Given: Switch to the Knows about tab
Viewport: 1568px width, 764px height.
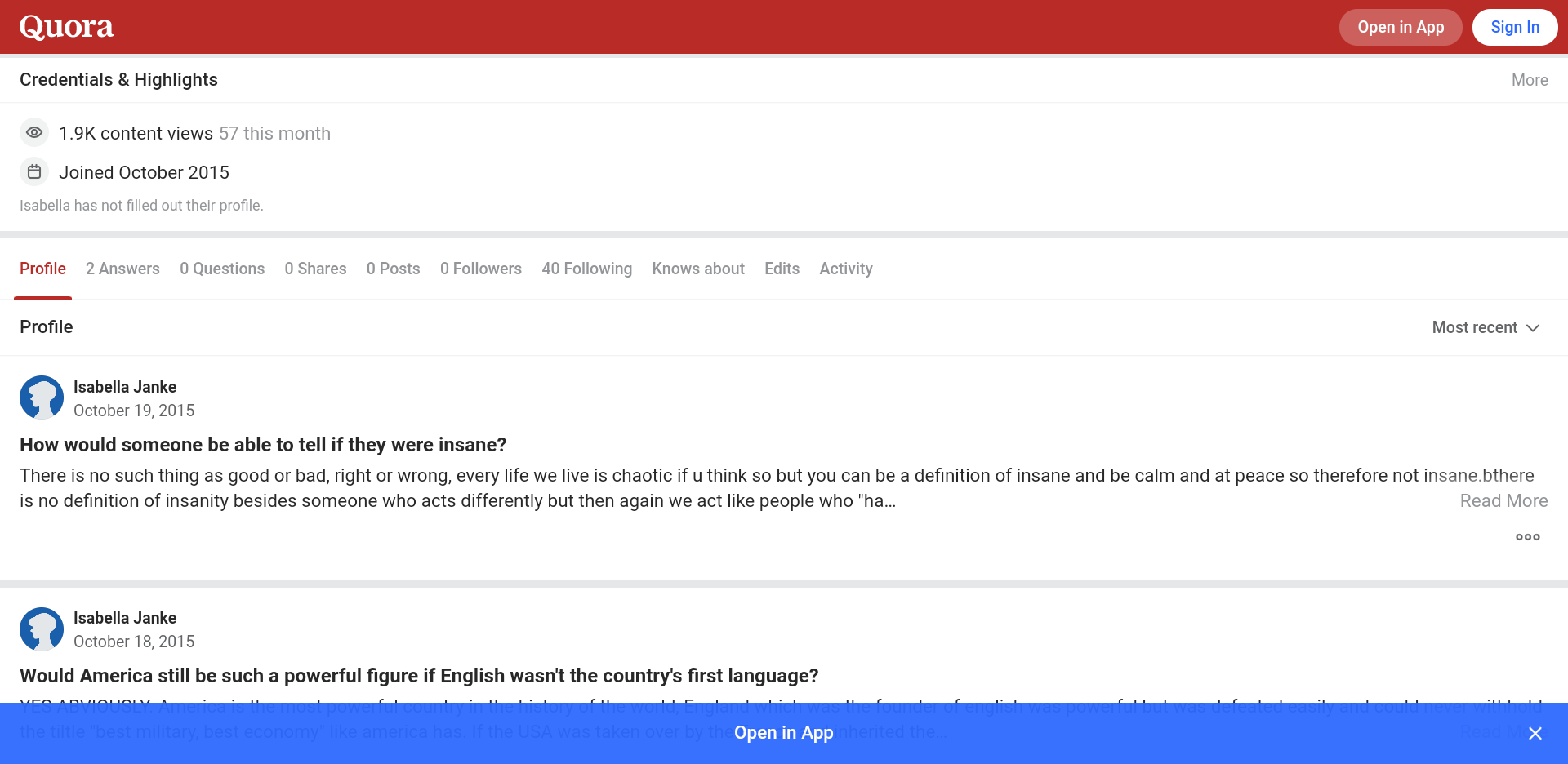Looking at the screenshot, I should click(x=698, y=269).
